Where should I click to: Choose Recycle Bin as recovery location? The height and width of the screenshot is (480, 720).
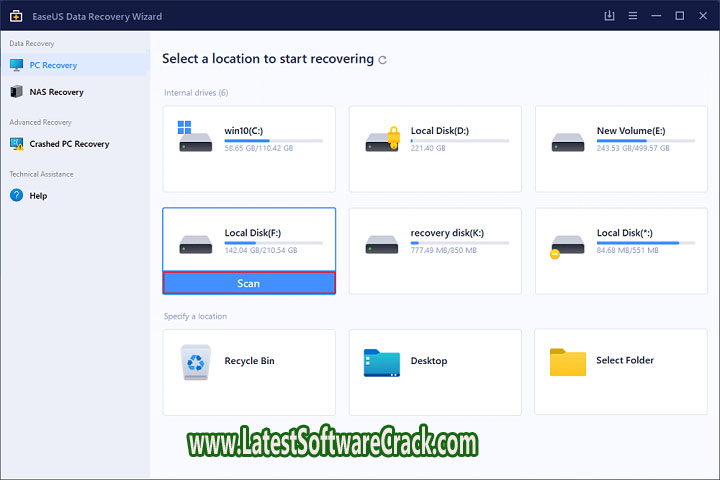tap(249, 360)
